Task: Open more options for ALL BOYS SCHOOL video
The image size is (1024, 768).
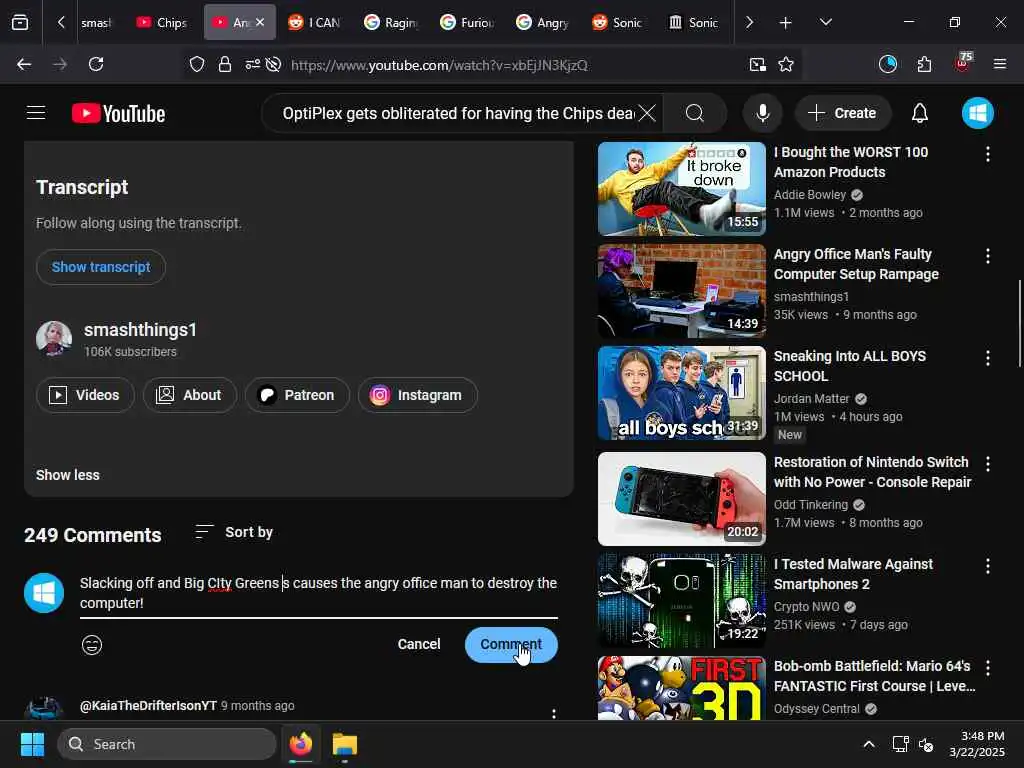Action: coord(987,358)
